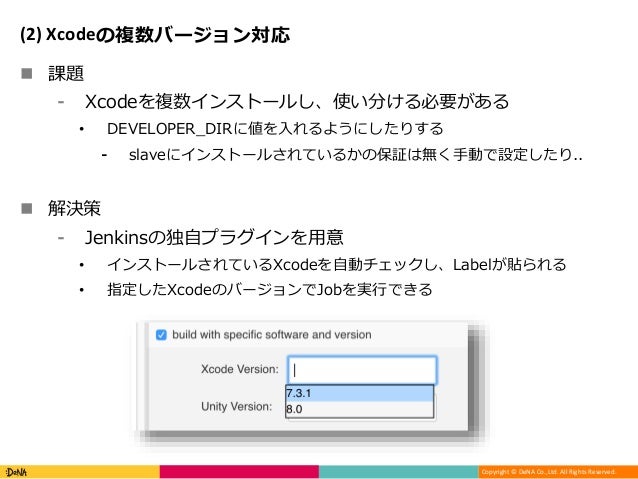Click the line 'Jenkinsの独自プラグインを用意'
The height and width of the screenshot is (479, 638).
pyautogui.click(x=214, y=237)
